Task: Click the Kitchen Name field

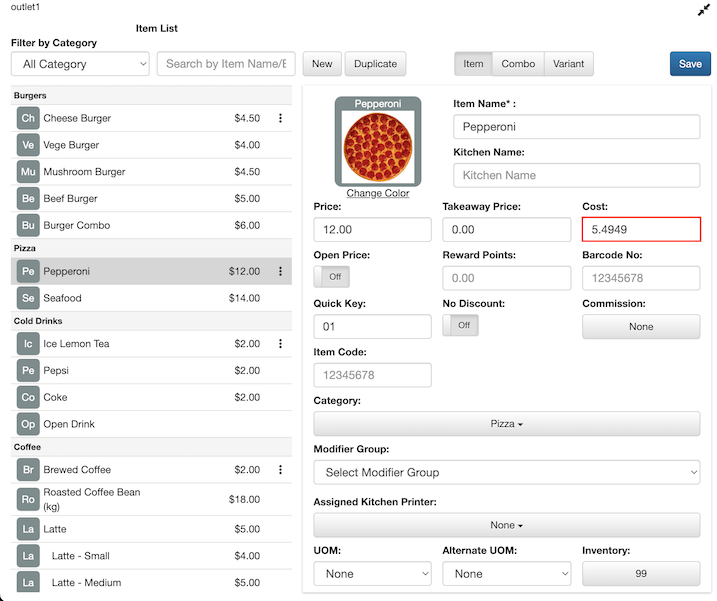Action: pos(577,175)
